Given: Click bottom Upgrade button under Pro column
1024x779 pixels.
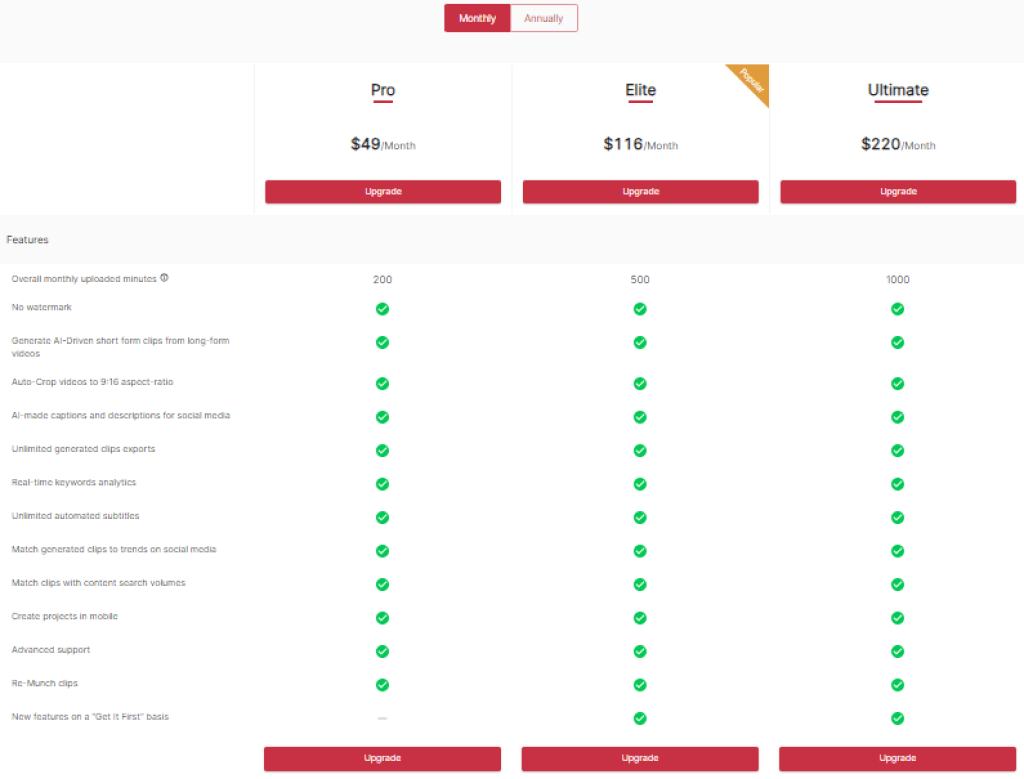Looking at the screenshot, I should pos(382,758).
